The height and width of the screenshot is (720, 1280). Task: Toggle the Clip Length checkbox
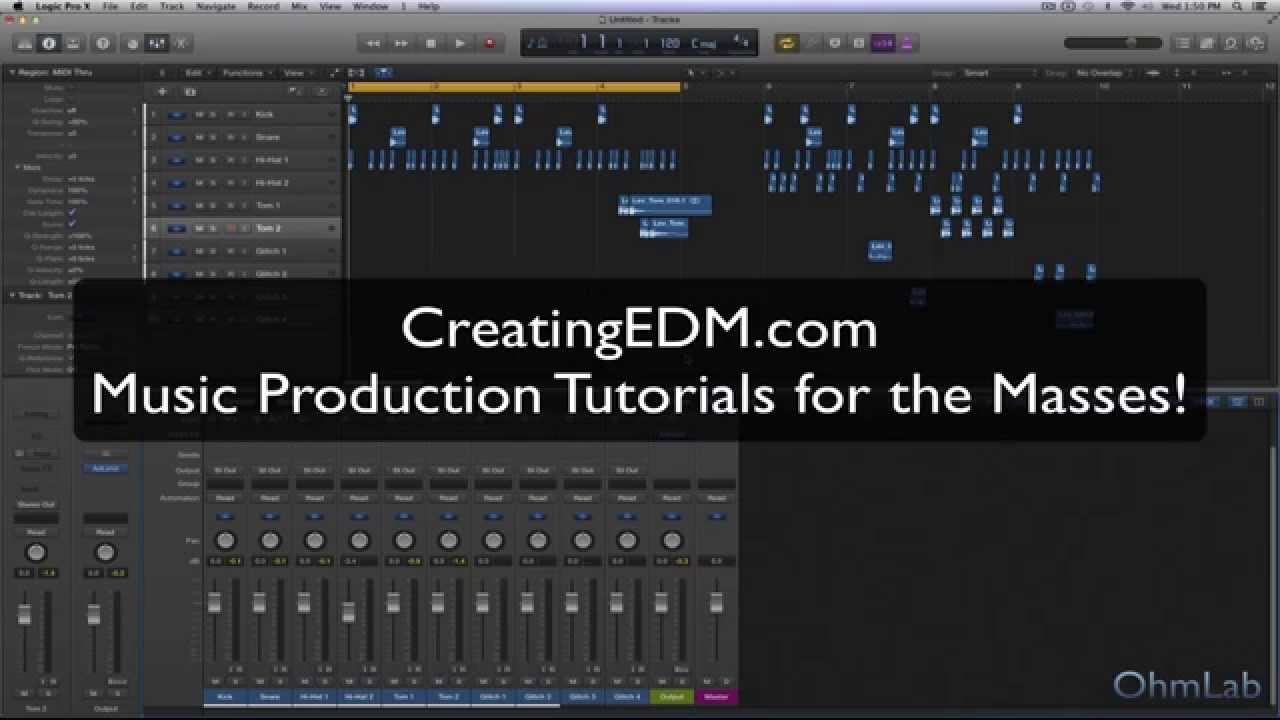click(x=72, y=213)
